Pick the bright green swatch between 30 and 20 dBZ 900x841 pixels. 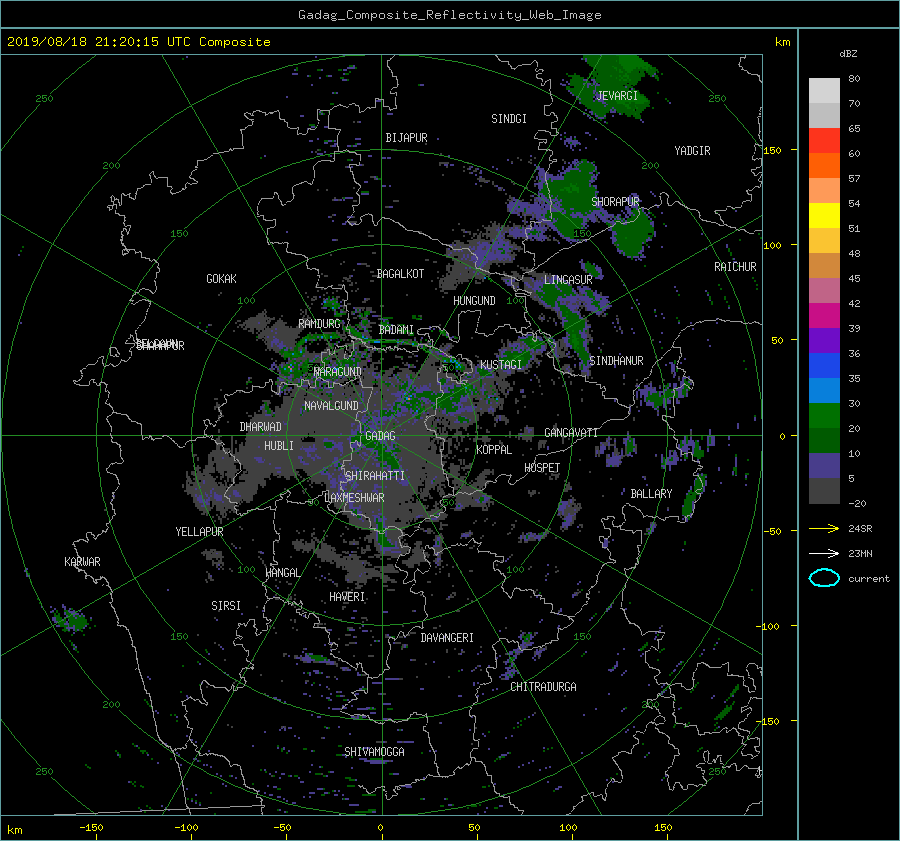[824, 416]
